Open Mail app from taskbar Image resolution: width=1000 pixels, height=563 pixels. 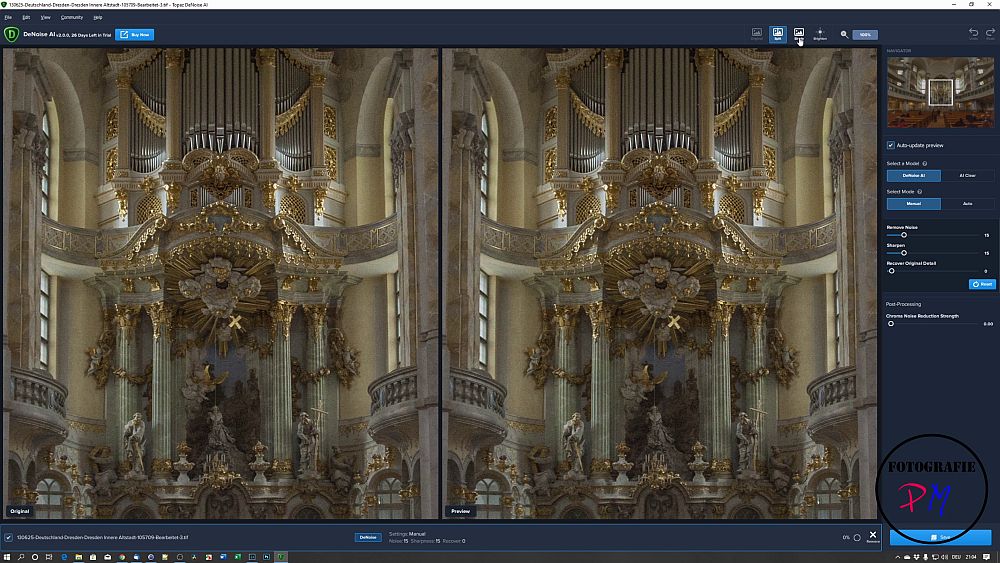pyautogui.click(x=108, y=557)
